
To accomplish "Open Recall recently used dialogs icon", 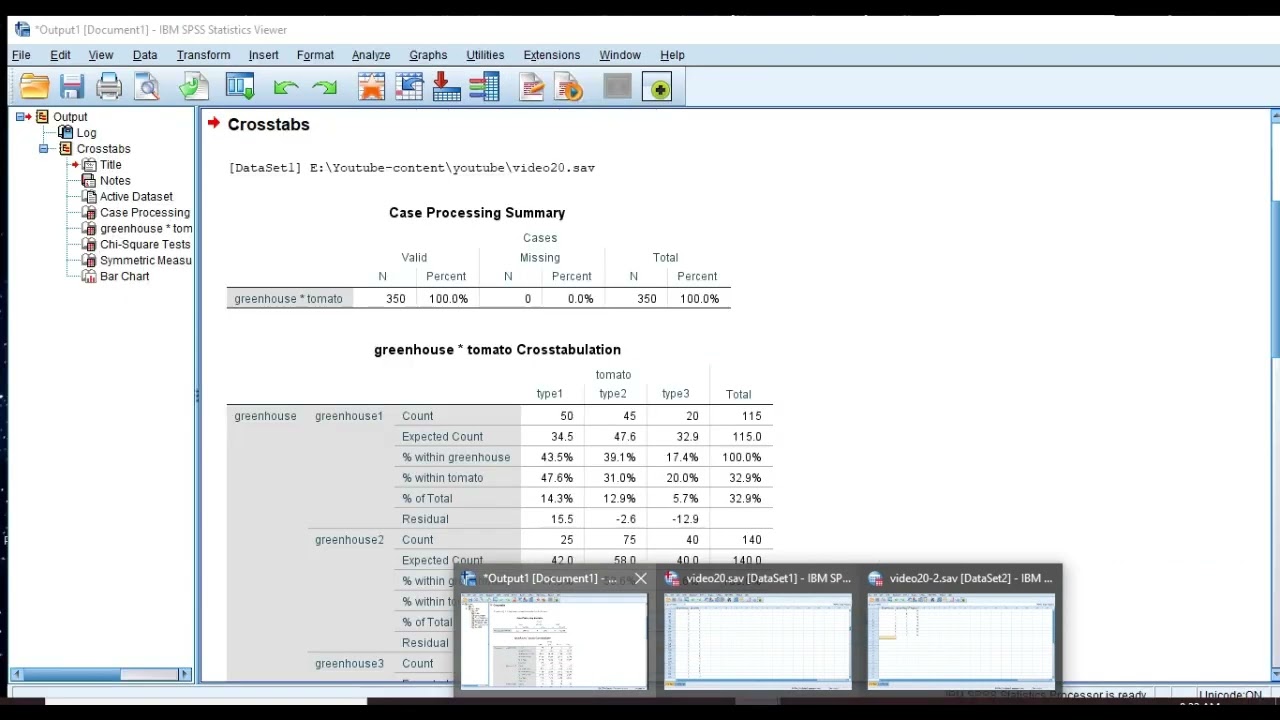I will point(240,88).
